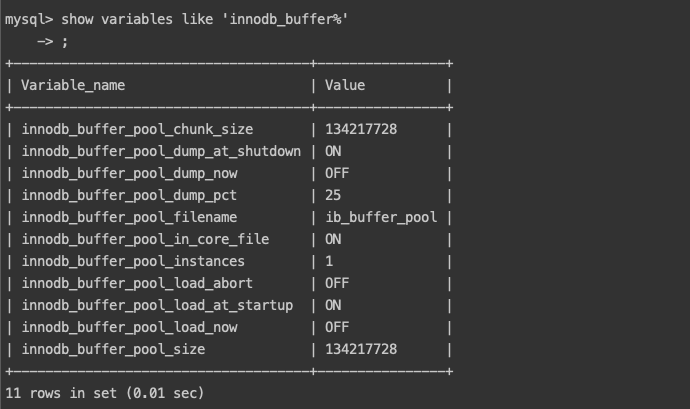The width and height of the screenshot is (690, 409).
Task: Click the buffer_pool_size value 134217728
Action: pyautogui.click(x=361, y=349)
